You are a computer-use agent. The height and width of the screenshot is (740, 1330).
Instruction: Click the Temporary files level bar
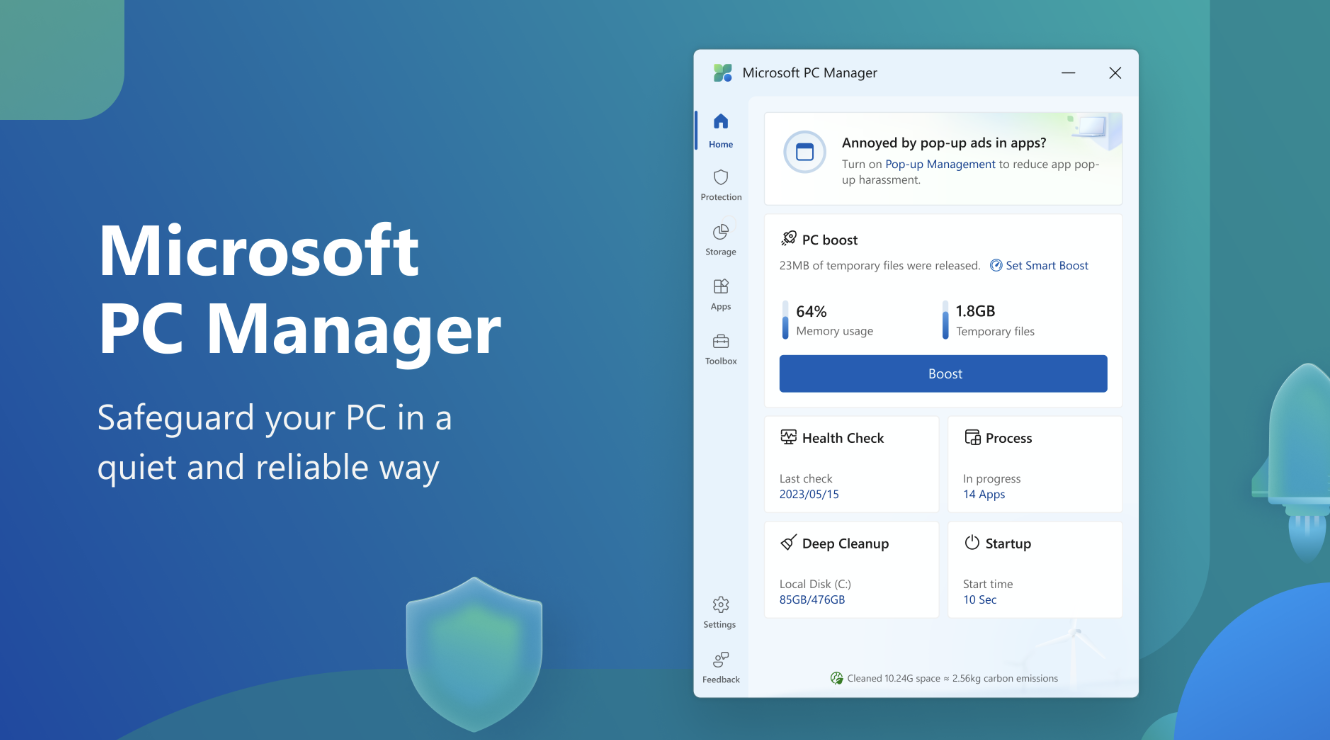(945, 321)
